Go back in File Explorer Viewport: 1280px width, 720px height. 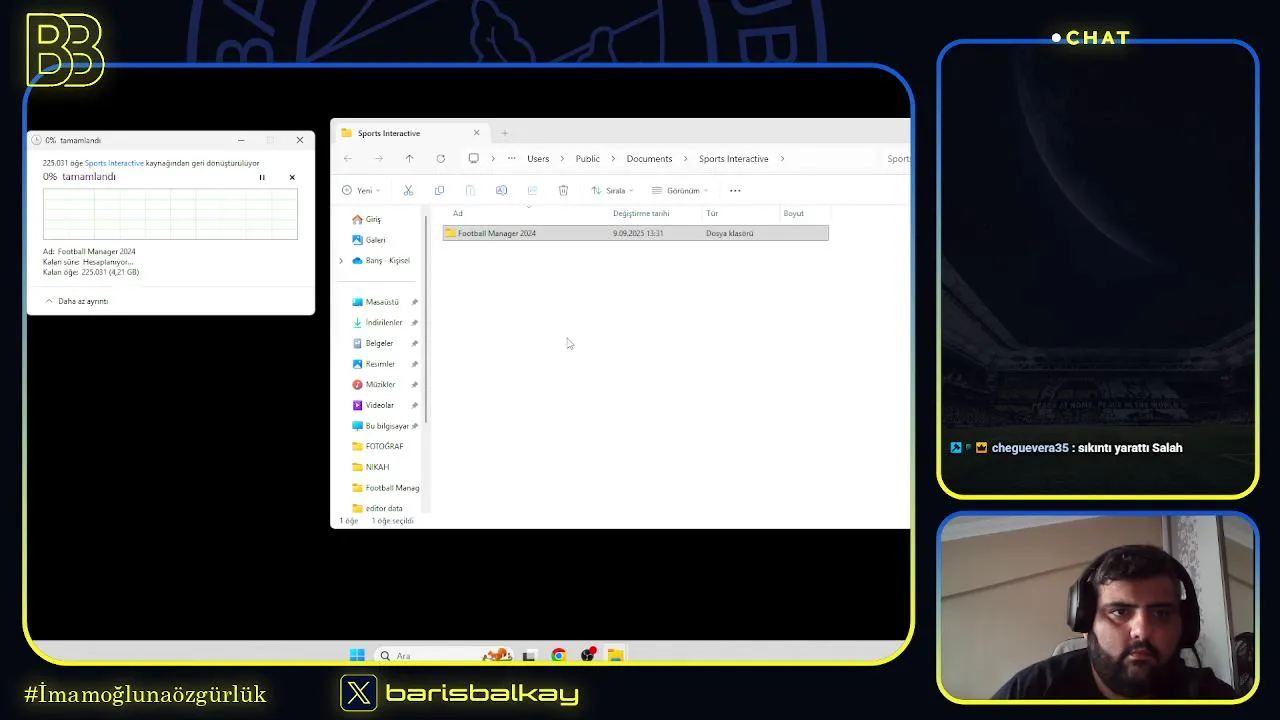pyautogui.click(x=348, y=159)
